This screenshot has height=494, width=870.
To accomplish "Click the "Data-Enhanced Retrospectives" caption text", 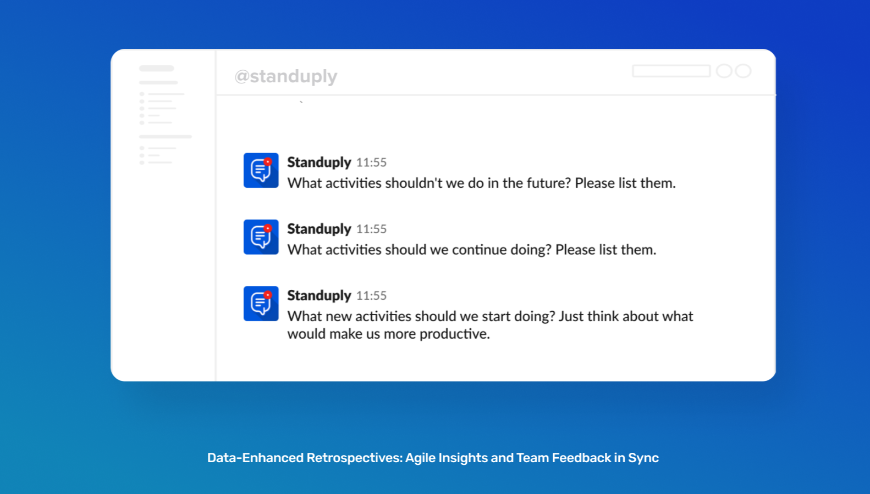I will 433,458.
